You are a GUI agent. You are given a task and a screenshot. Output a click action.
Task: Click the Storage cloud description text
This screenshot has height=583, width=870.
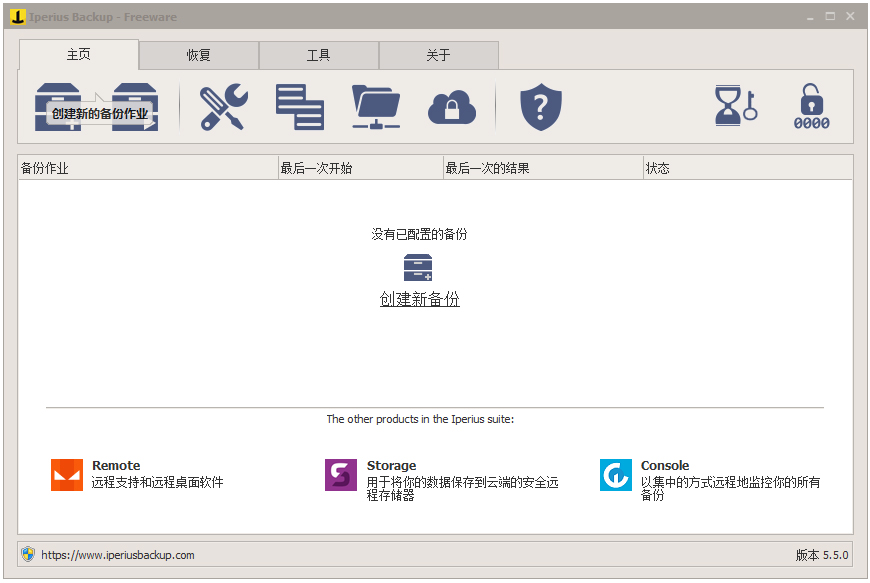pos(462,489)
